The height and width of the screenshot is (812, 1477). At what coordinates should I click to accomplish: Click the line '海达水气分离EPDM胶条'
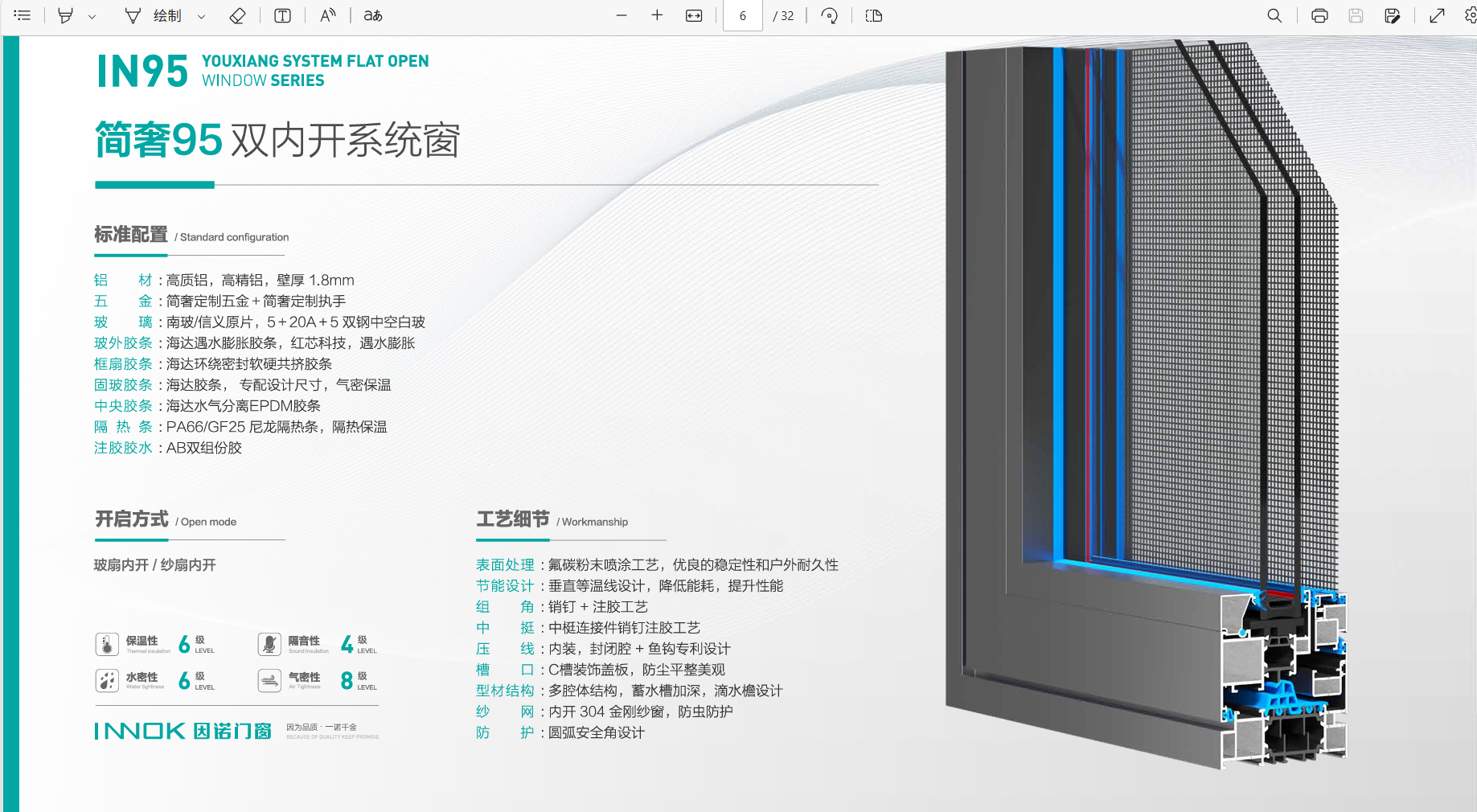click(244, 405)
